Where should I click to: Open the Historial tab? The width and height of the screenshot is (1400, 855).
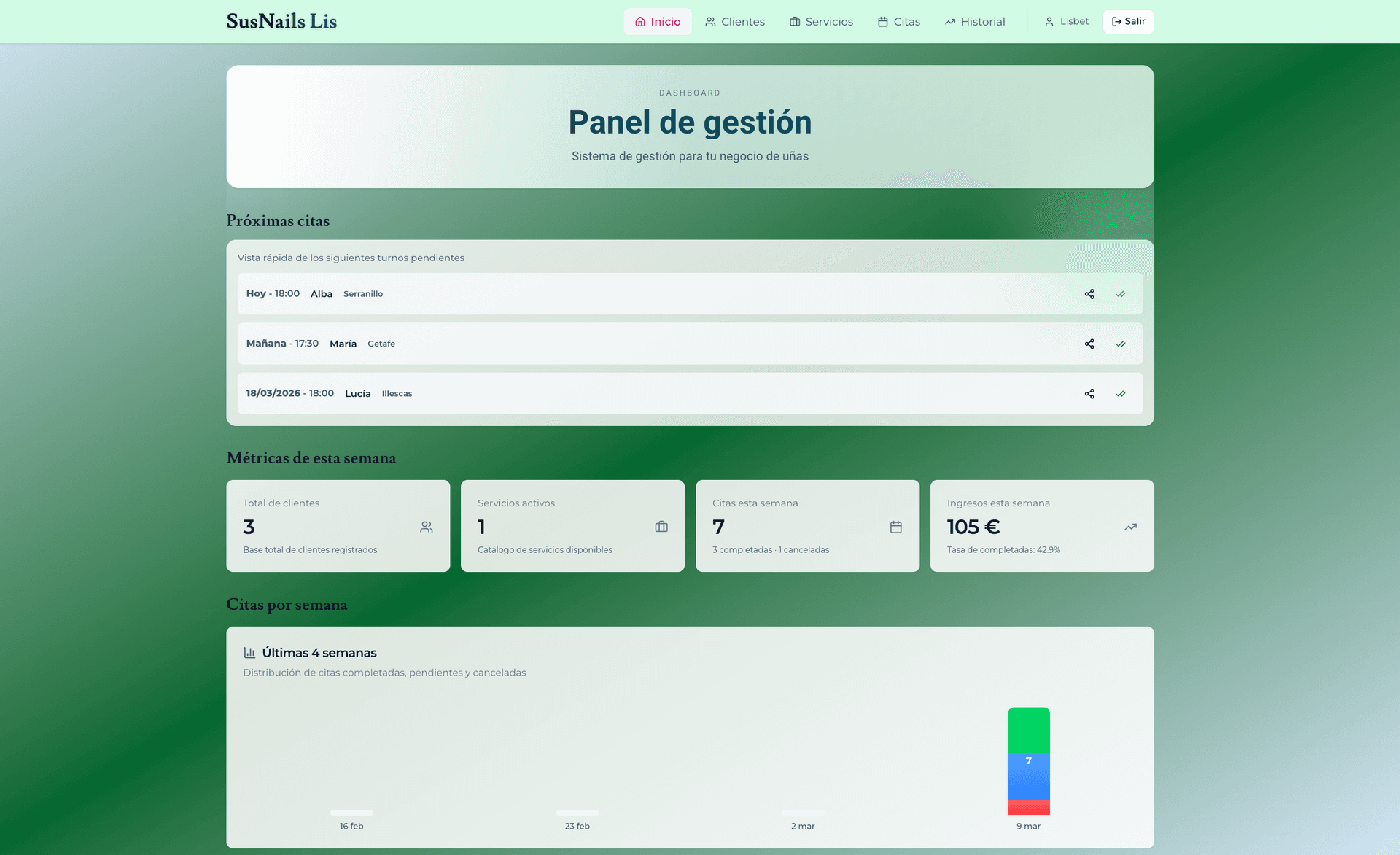(x=974, y=22)
